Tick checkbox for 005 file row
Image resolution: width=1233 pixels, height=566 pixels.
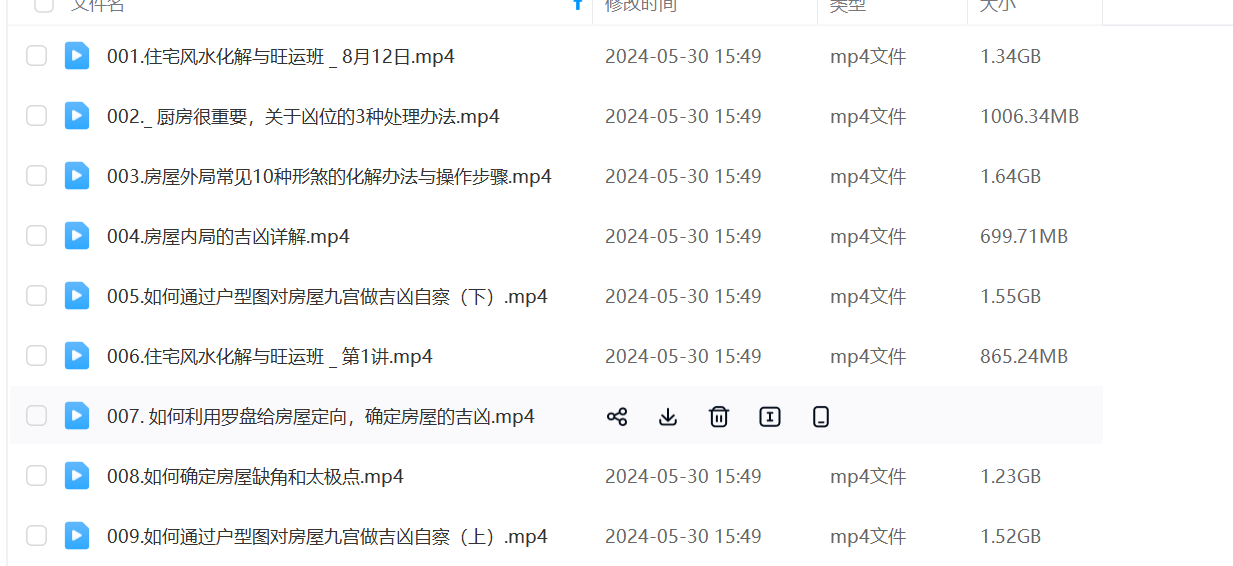tap(36, 296)
